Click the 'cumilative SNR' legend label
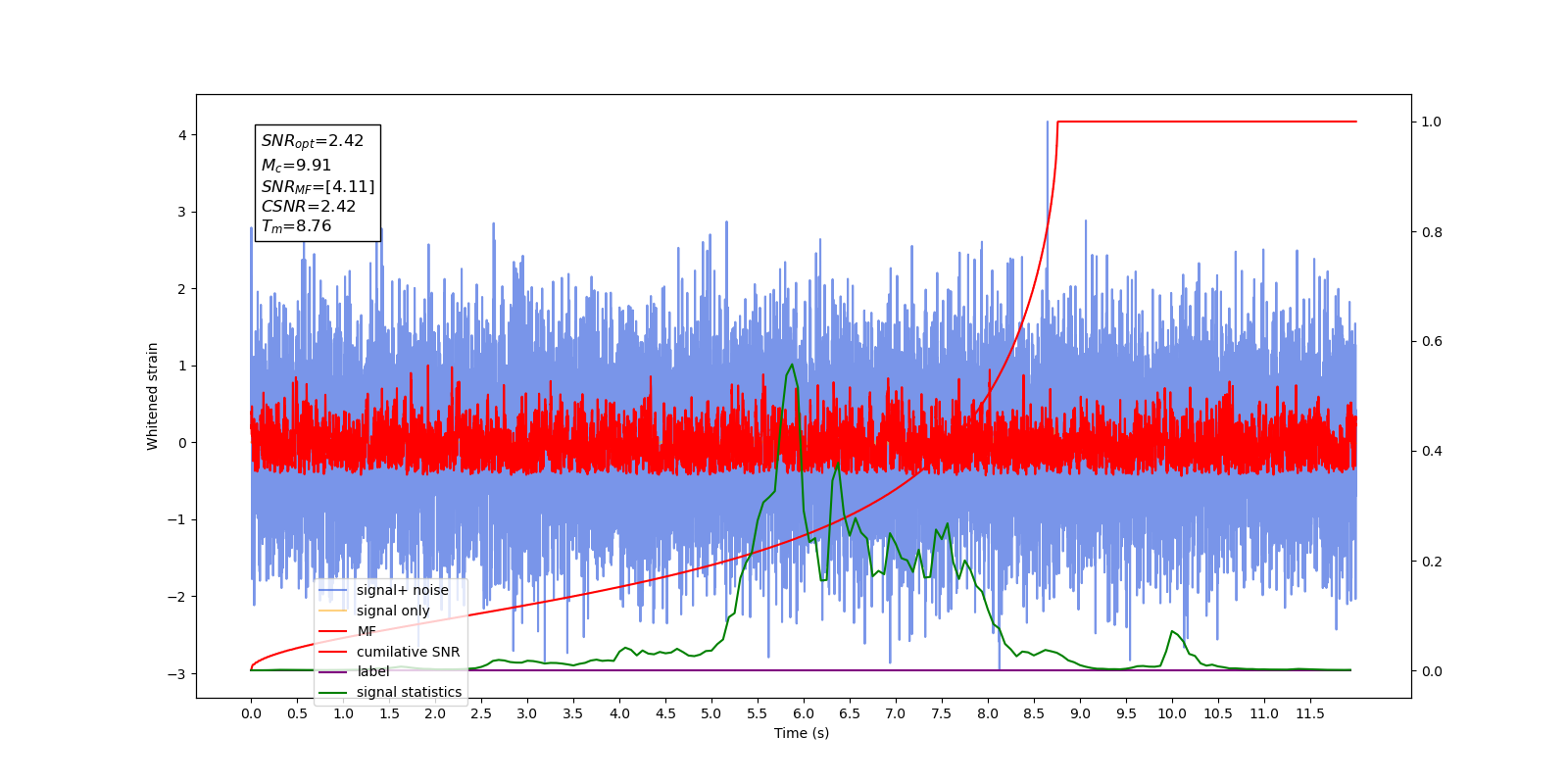 (408, 652)
